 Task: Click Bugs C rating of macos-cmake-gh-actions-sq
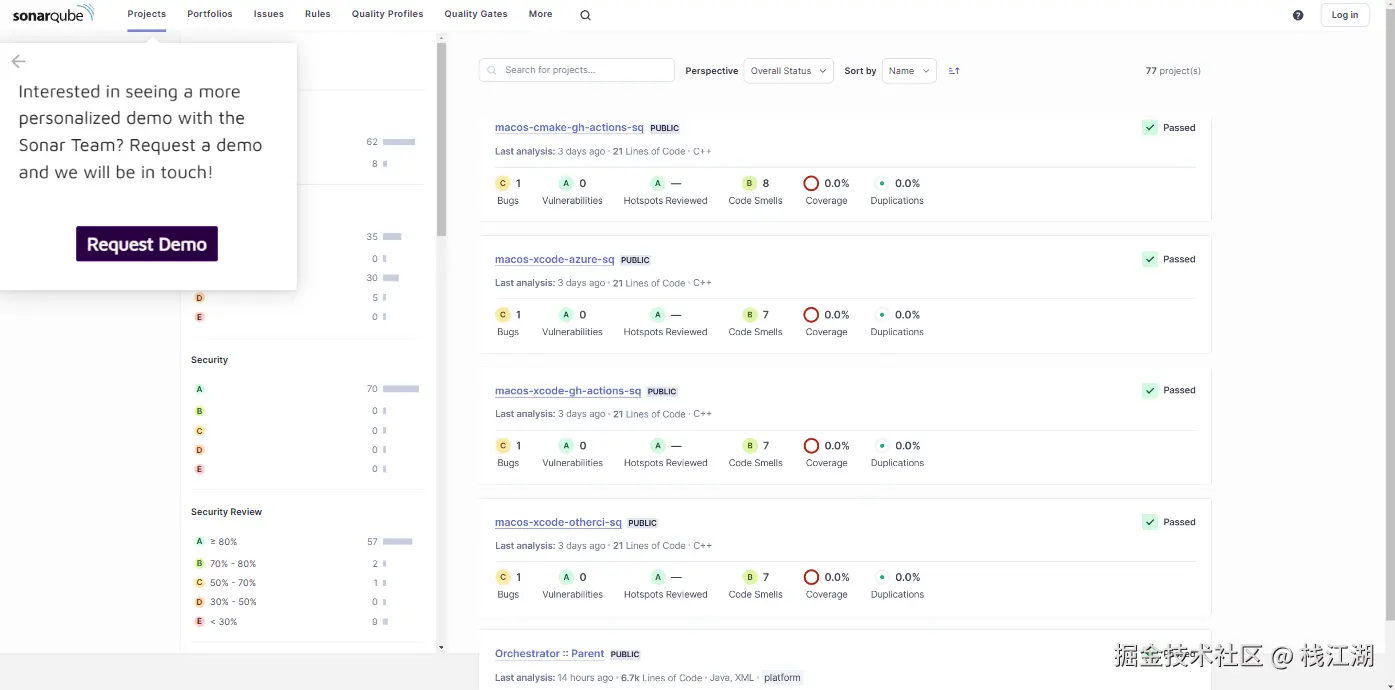click(x=503, y=183)
